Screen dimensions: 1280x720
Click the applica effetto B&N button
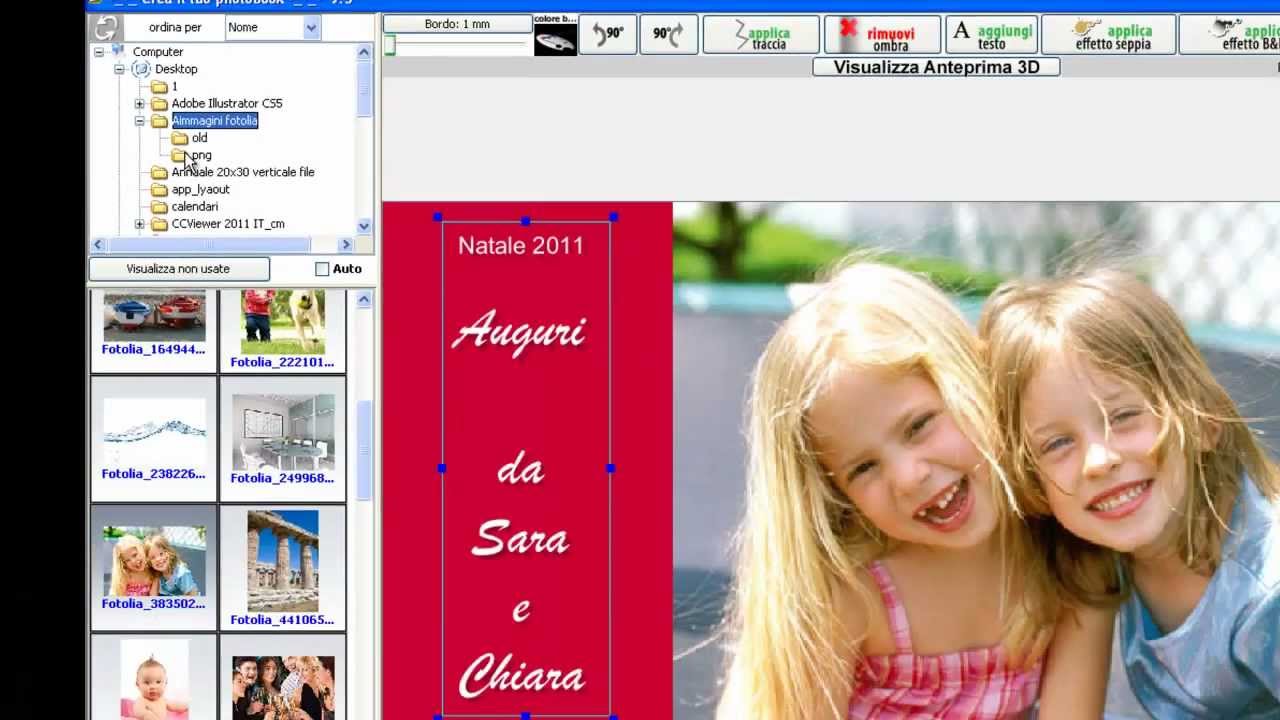1230,35
